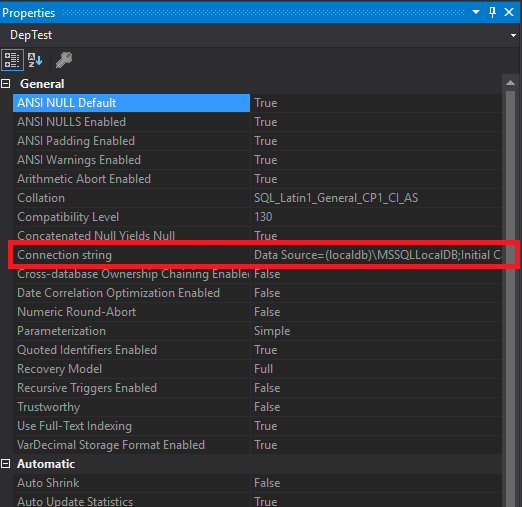
Task: Open Properties window position dropdown arrow
Action: pyautogui.click(x=476, y=12)
